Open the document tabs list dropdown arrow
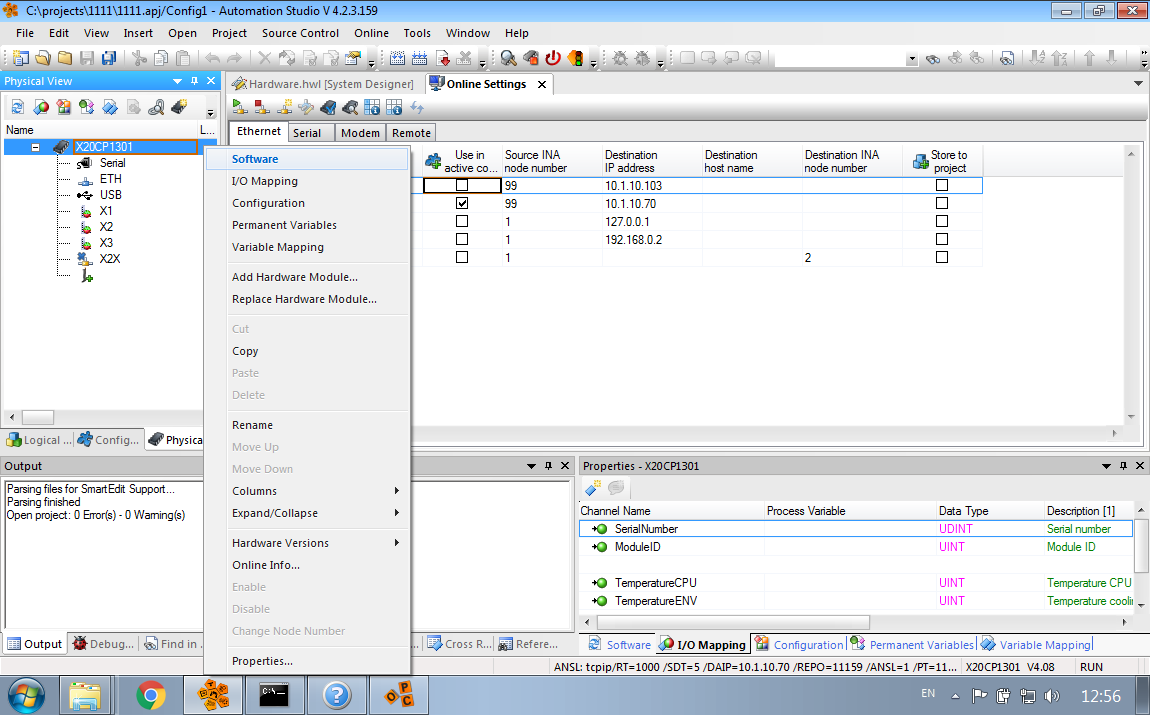The height and width of the screenshot is (715, 1150). point(1138,84)
